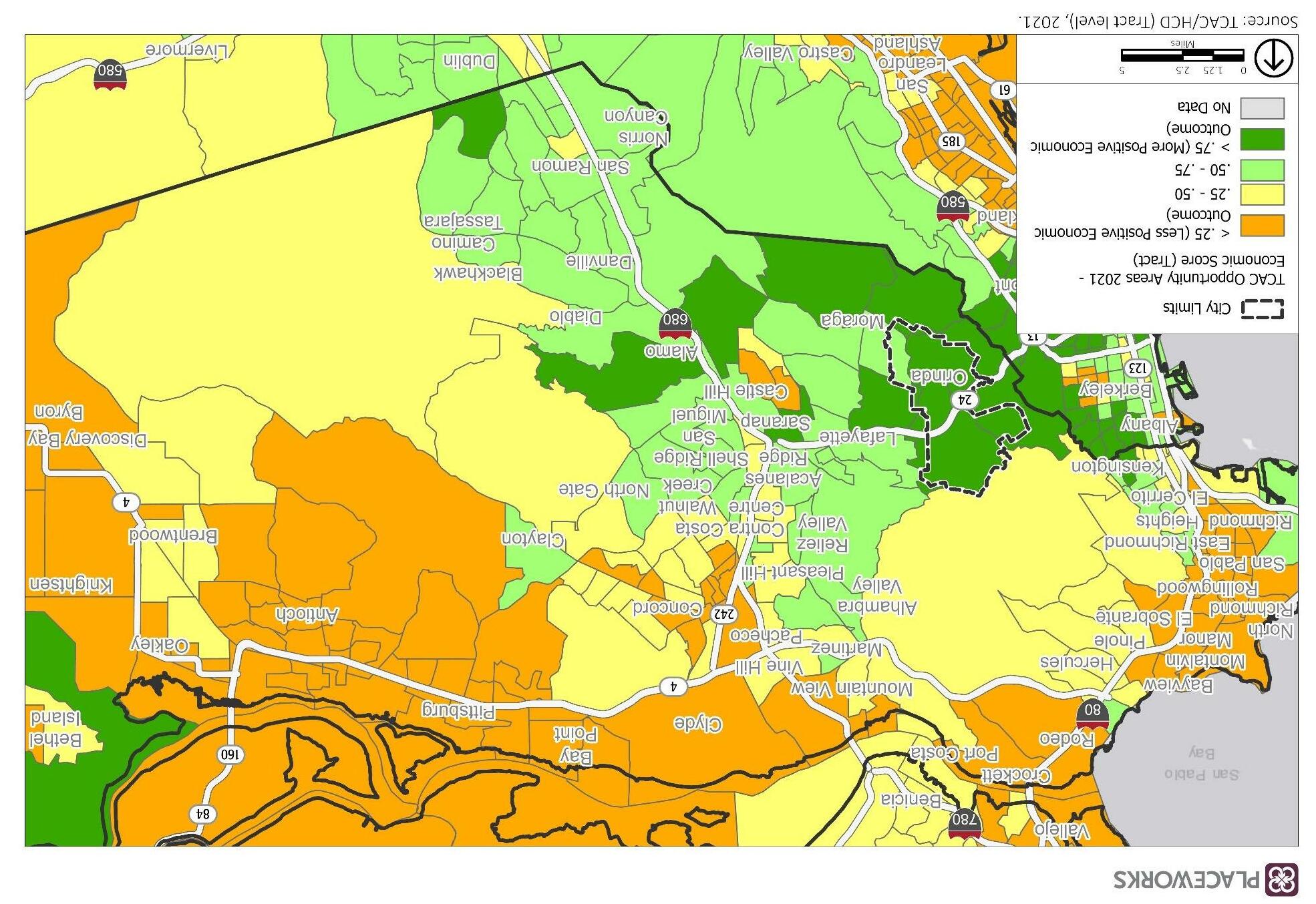Click the Interstate 580 shield near Livermore

click(x=110, y=73)
